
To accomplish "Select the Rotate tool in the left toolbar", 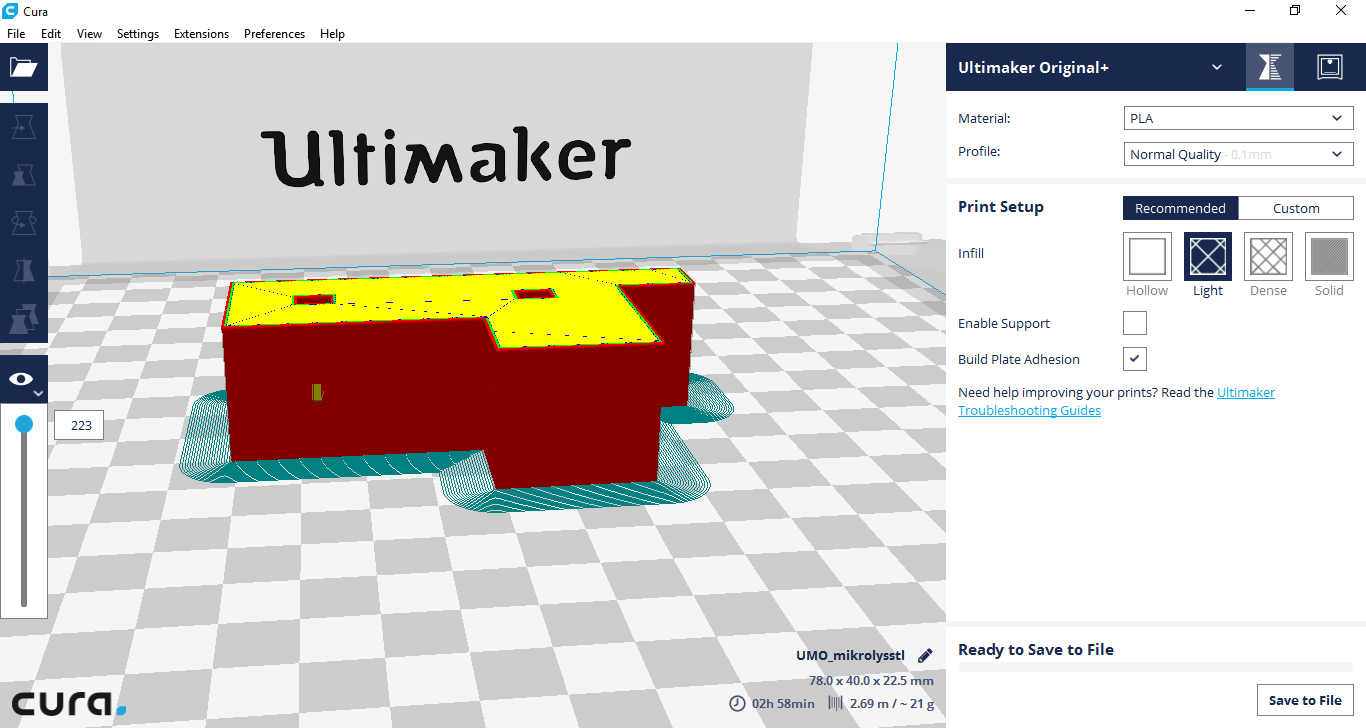I will [23, 223].
